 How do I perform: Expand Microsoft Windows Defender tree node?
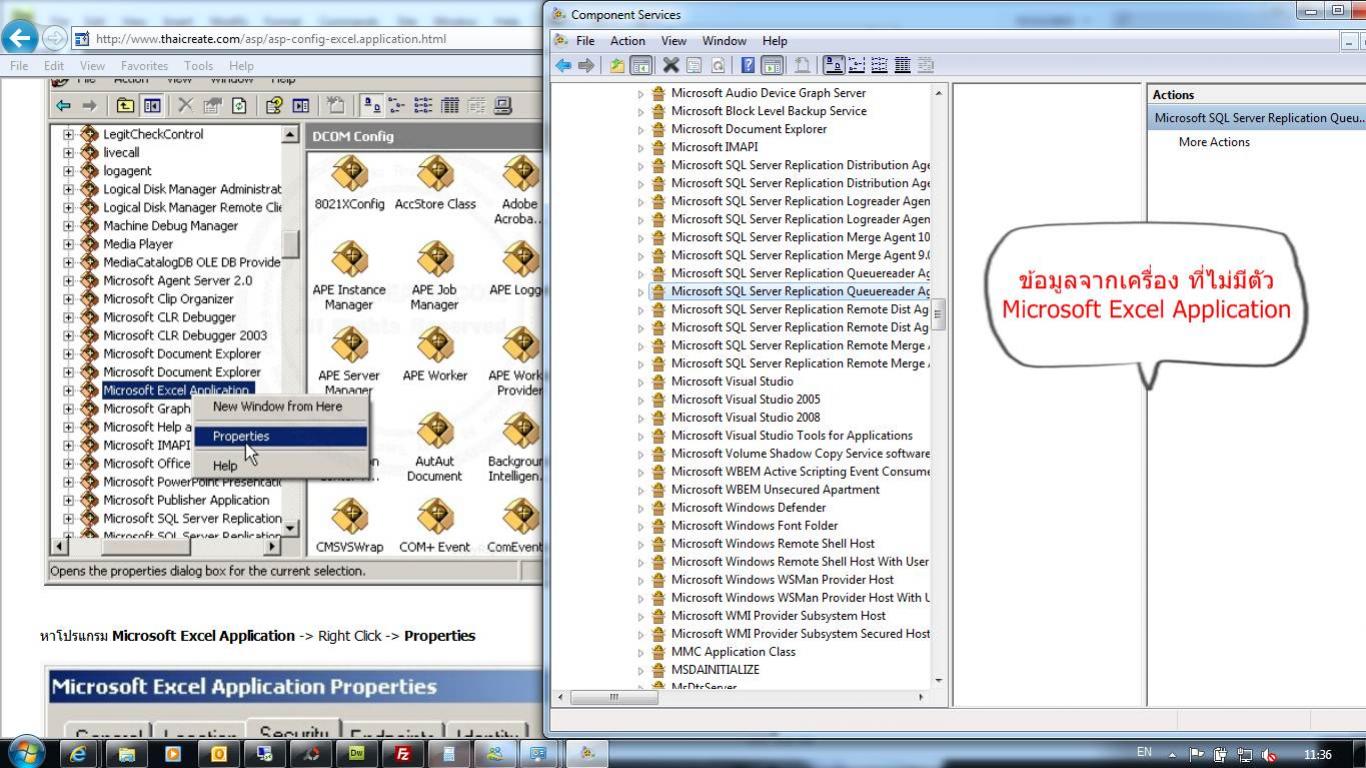[x=641, y=507]
